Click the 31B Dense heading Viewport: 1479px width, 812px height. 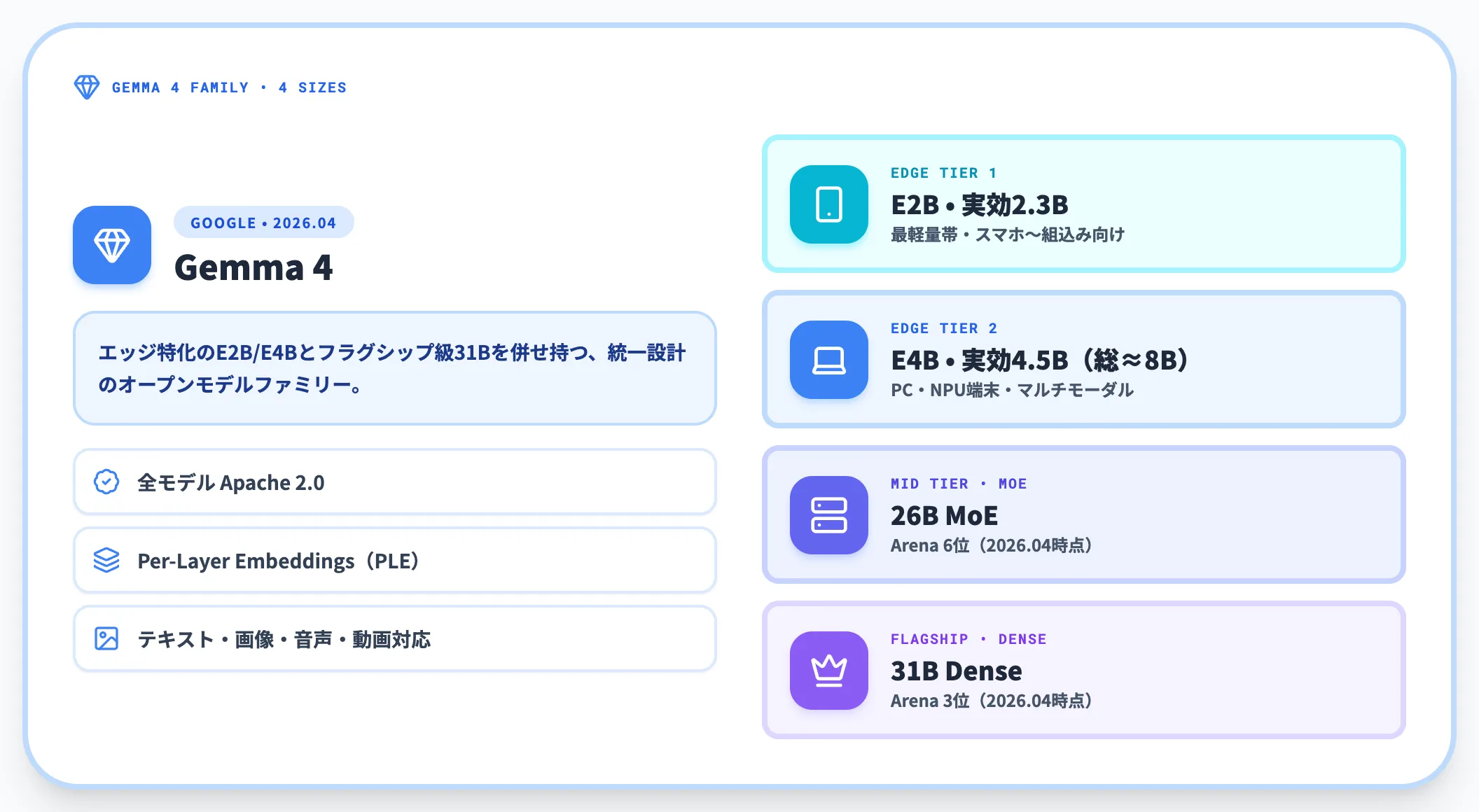957,671
